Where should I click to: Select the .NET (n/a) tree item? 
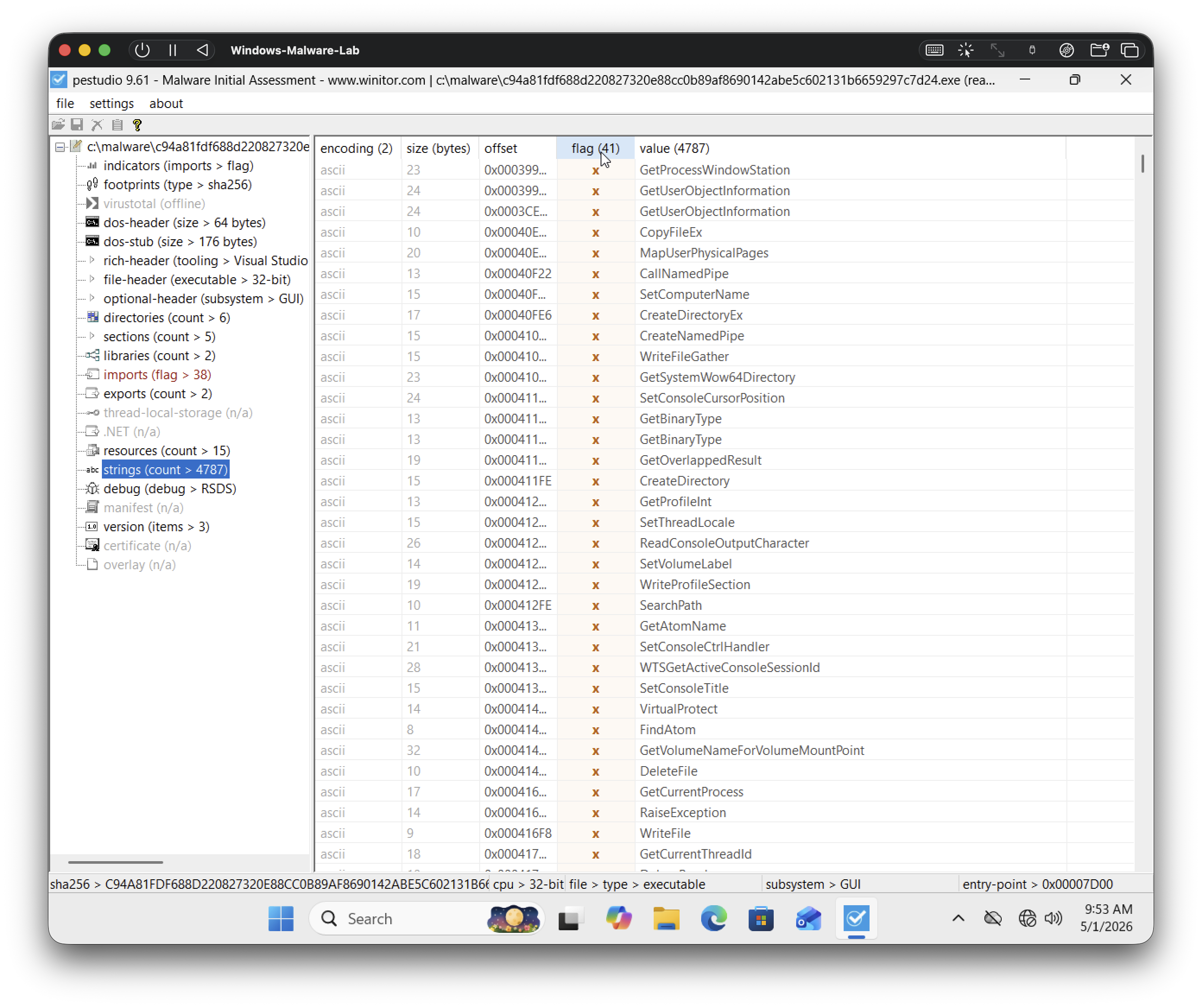pos(132,431)
